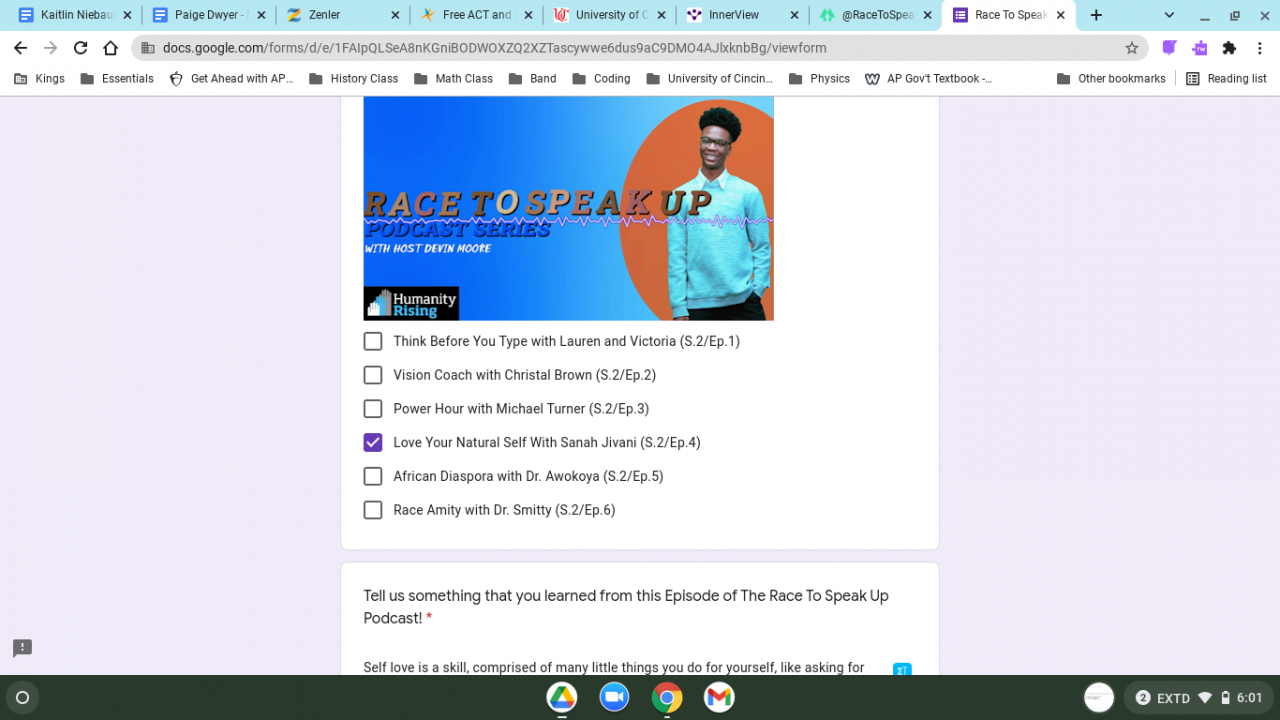1280x720 pixels.
Task: Switch to the University of C tab
Action: pyautogui.click(x=610, y=15)
